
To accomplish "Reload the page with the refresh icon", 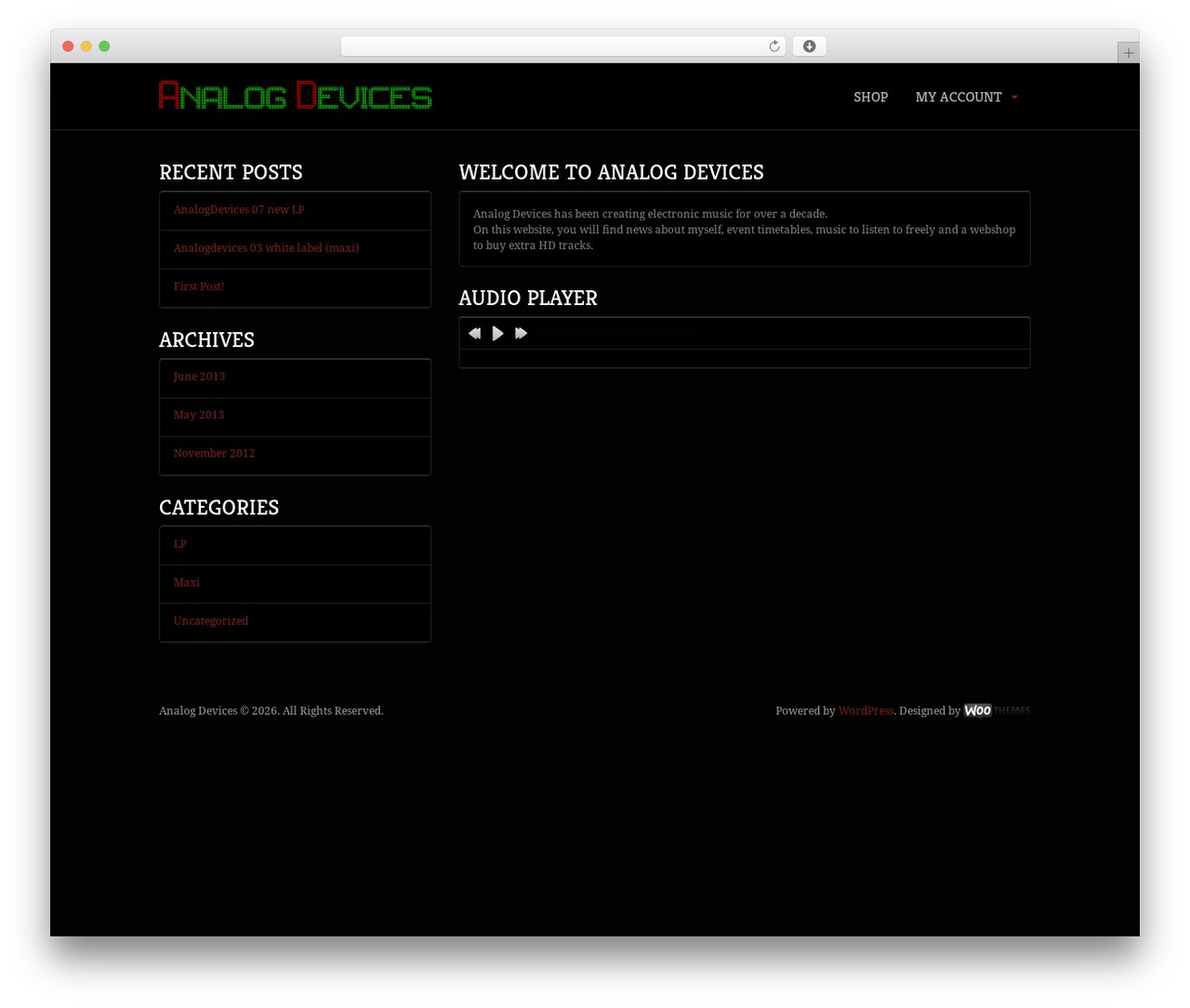I will (x=773, y=46).
